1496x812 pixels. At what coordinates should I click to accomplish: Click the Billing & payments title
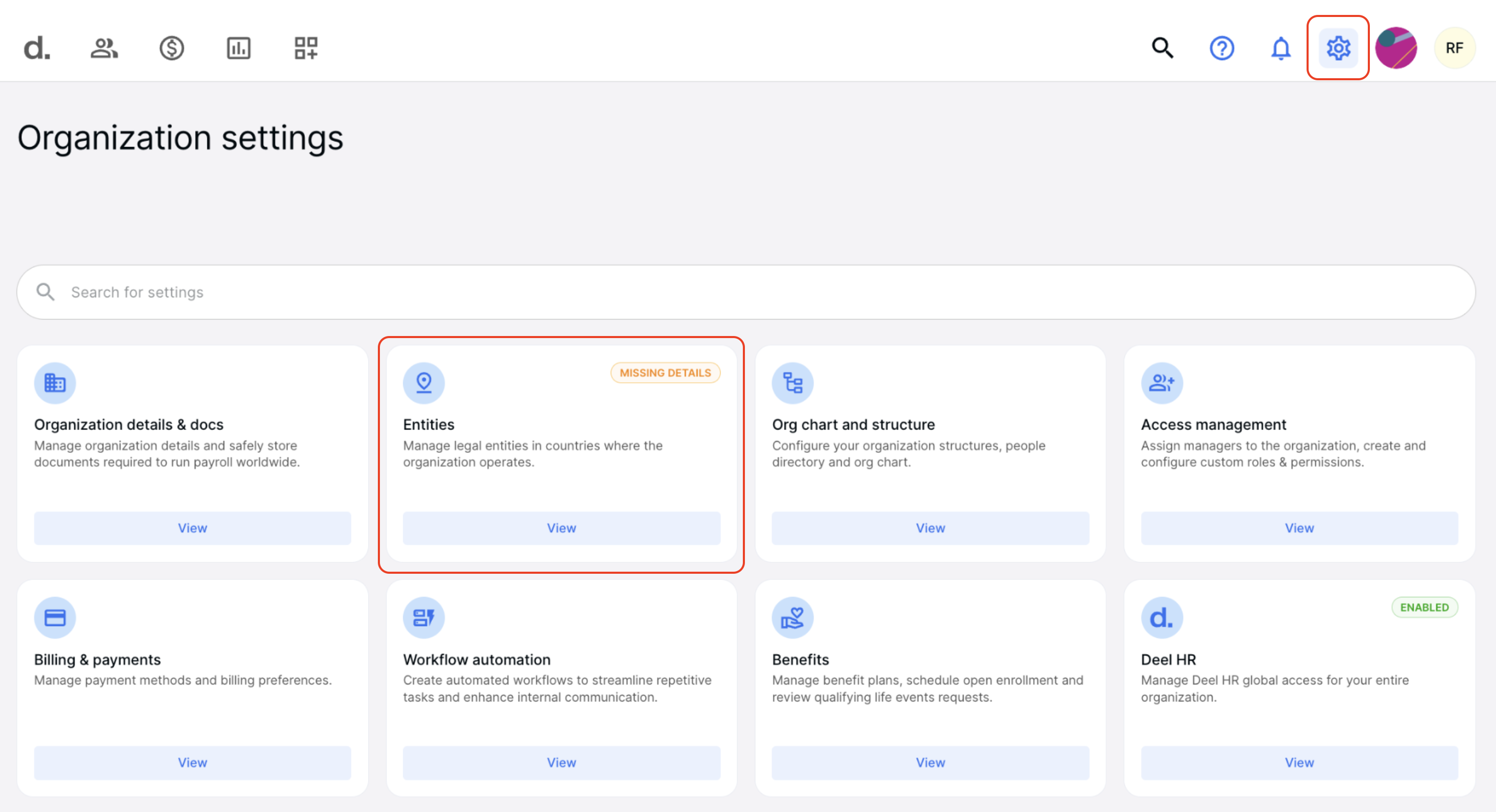point(97,659)
